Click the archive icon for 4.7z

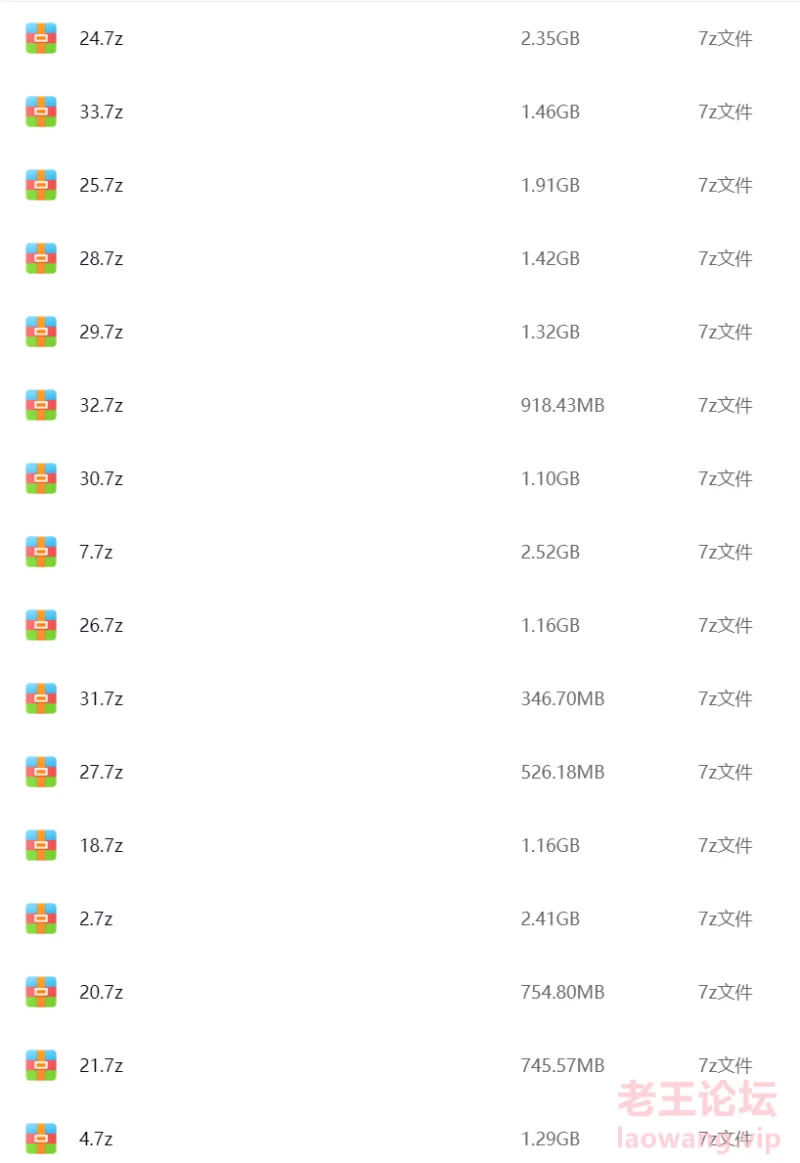41,1139
